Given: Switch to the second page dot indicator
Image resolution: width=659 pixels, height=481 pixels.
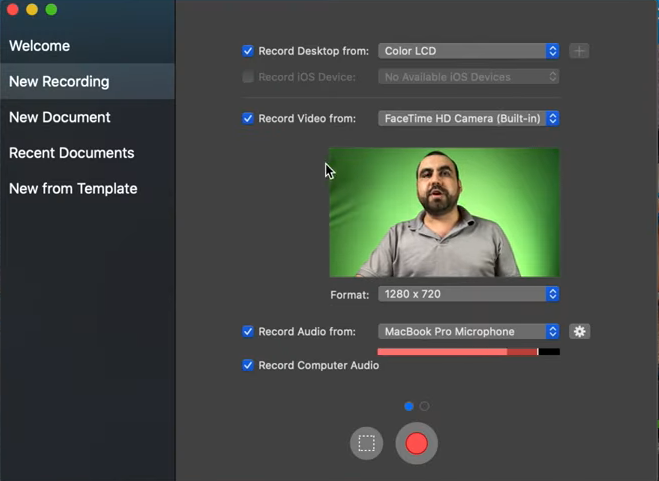Looking at the screenshot, I should (424, 406).
